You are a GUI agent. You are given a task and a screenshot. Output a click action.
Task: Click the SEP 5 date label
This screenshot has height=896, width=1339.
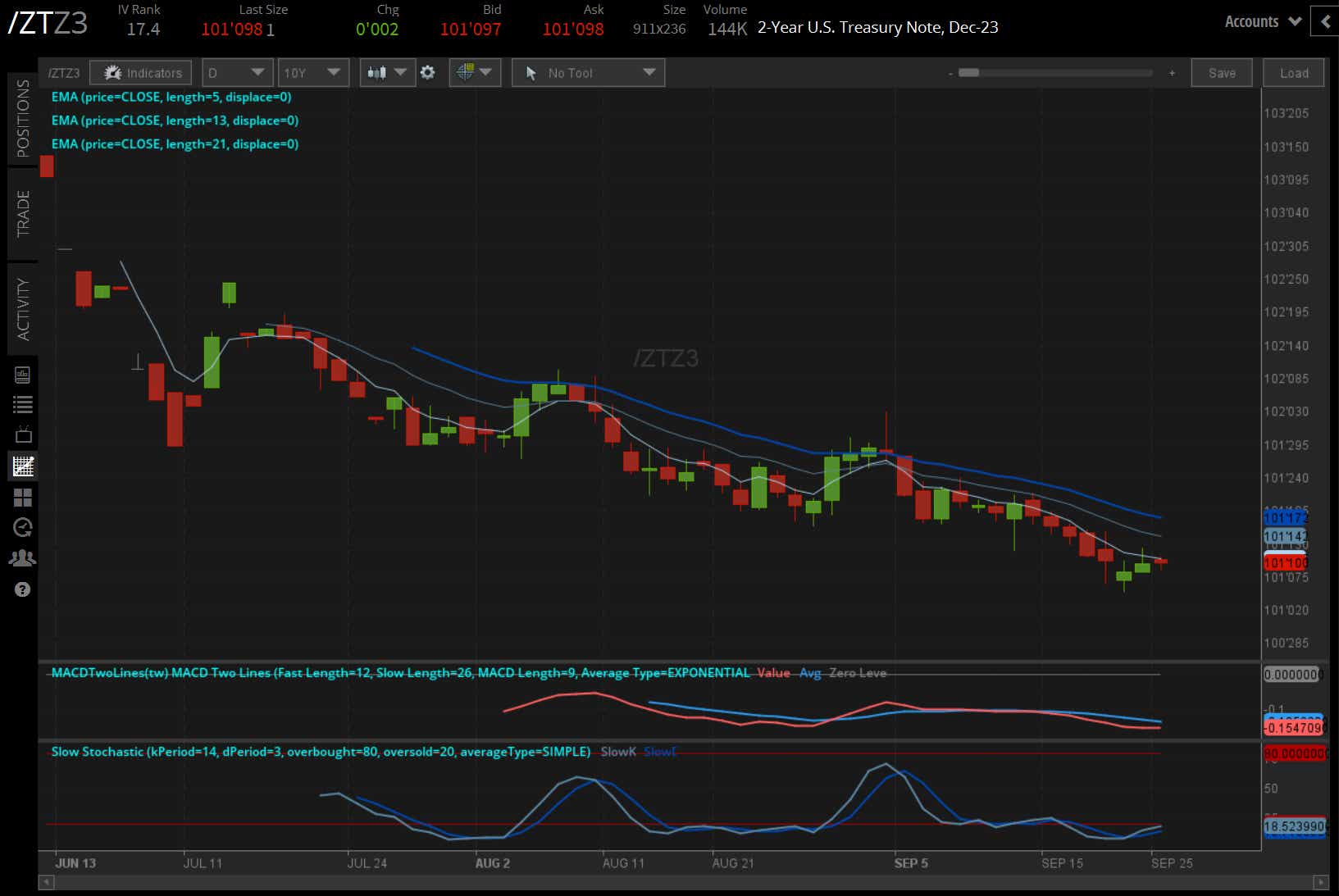point(911,863)
